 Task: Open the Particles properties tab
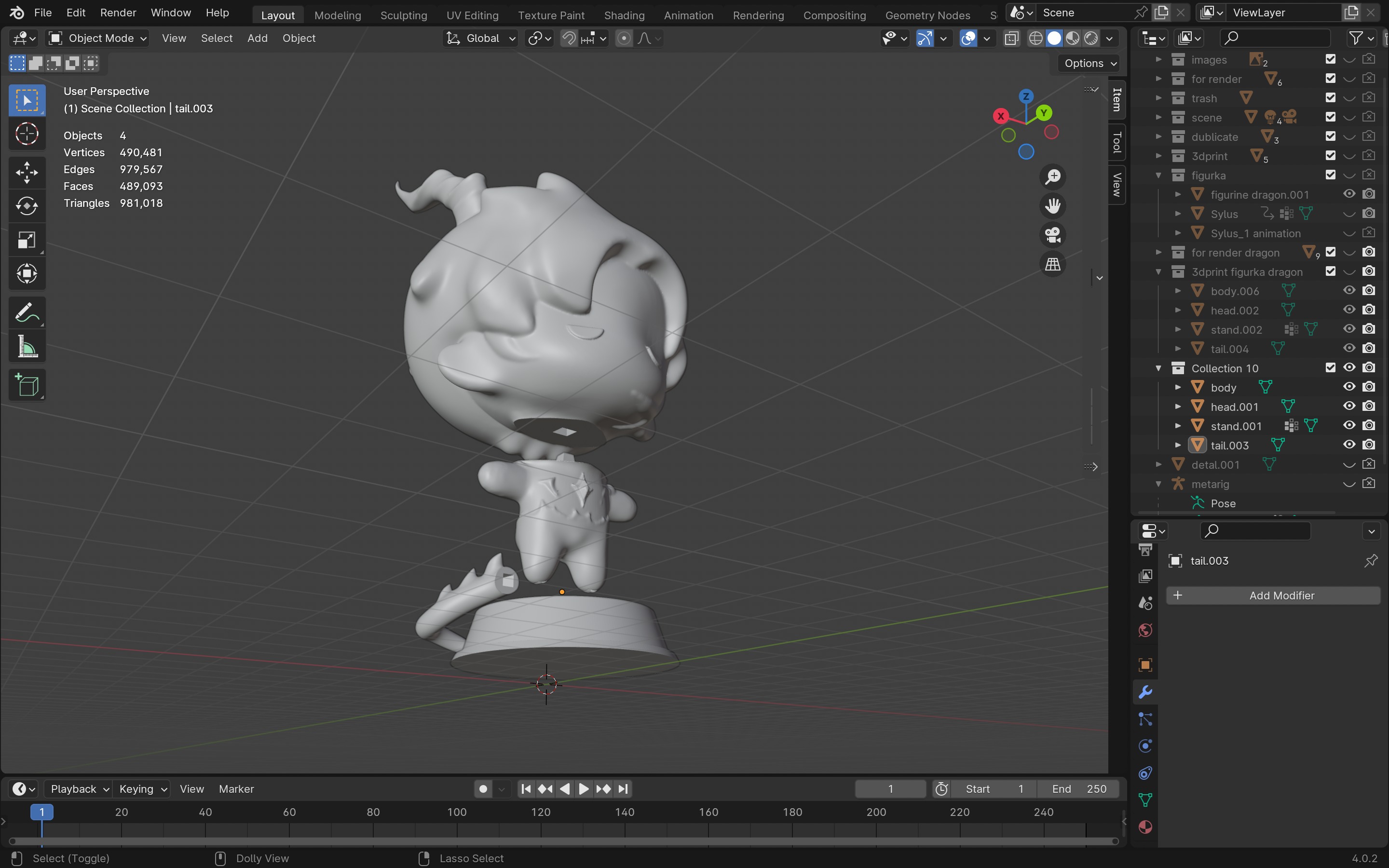pyautogui.click(x=1145, y=719)
